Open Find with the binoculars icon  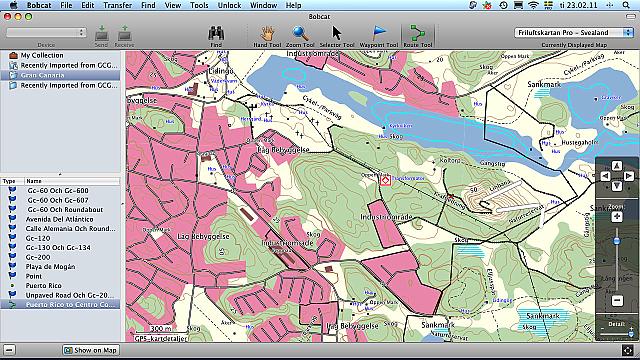click(x=216, y=33)
